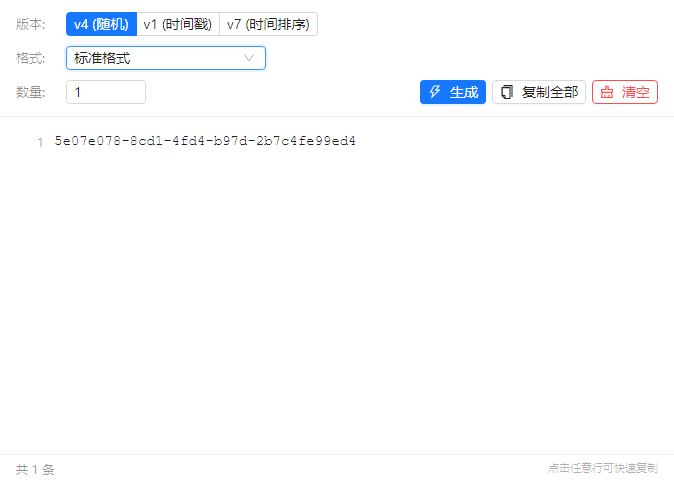Click the 生成 generate button
Screen dimensions: 674x482
coord(453,92)
